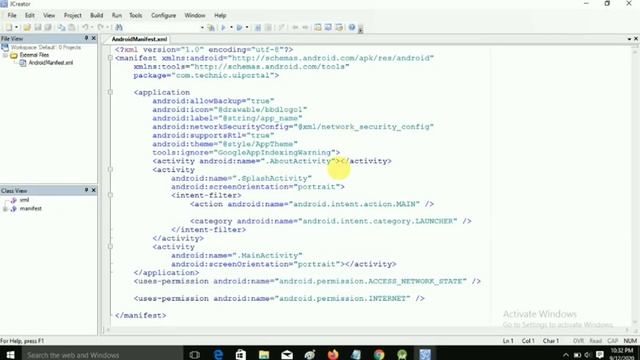Close the Class View panel
The image size is (640, 360).
[93, 190]
